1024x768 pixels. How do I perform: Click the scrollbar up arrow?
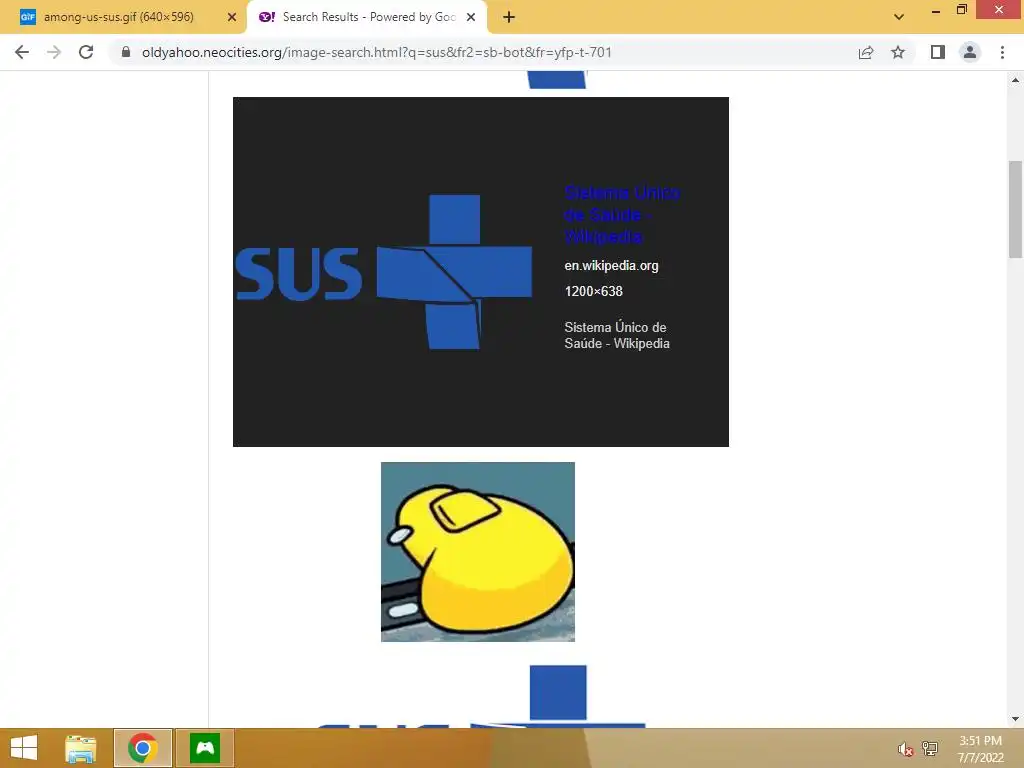coord(1015,80)
